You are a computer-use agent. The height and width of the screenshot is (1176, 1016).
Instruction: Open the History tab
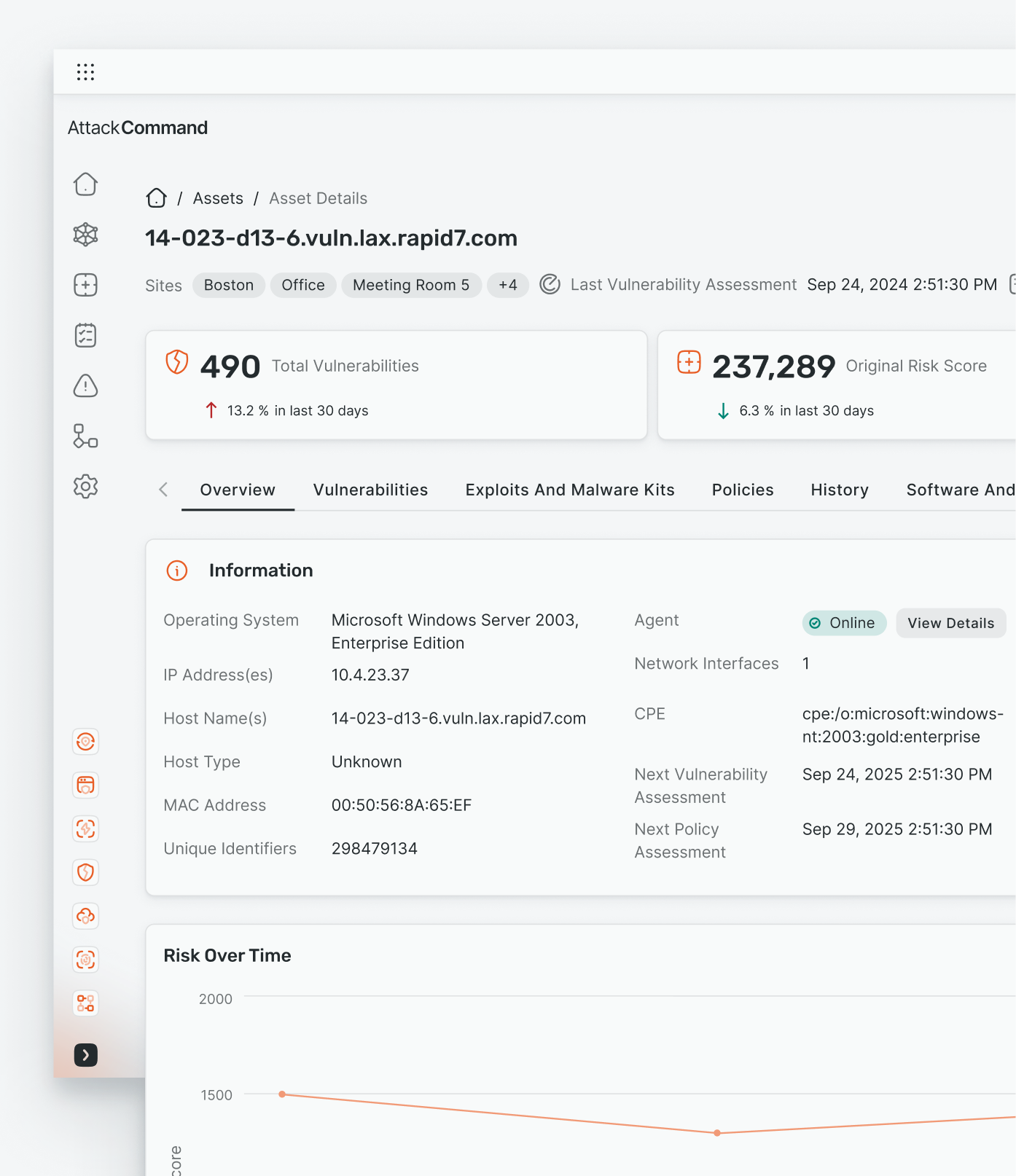click(840, 490)
